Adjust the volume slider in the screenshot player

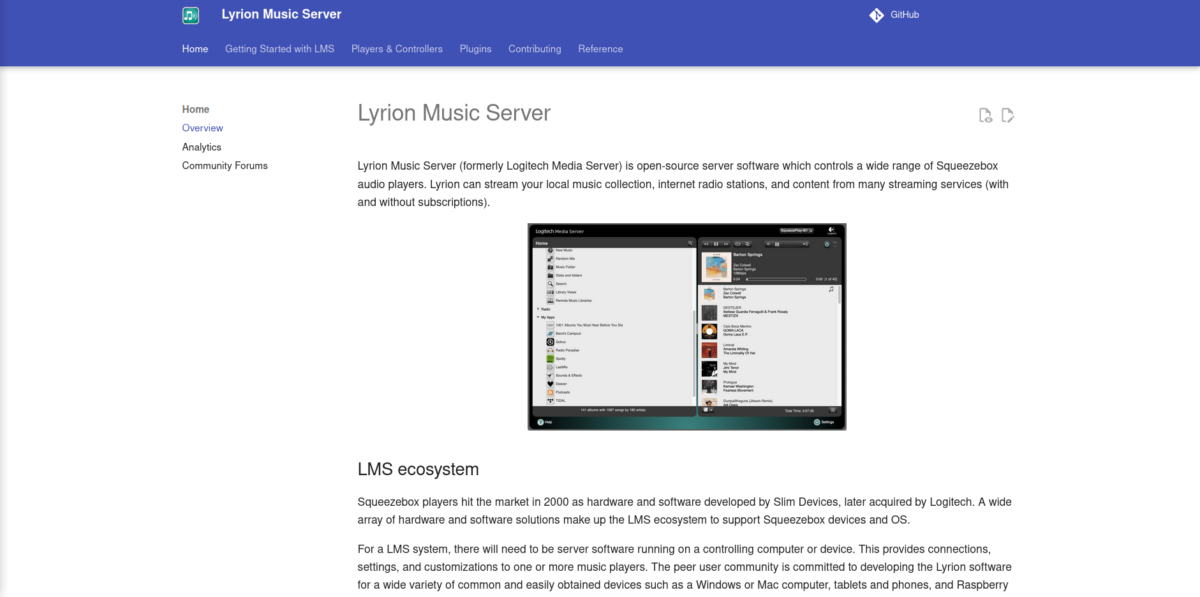(x=785, y=244)
